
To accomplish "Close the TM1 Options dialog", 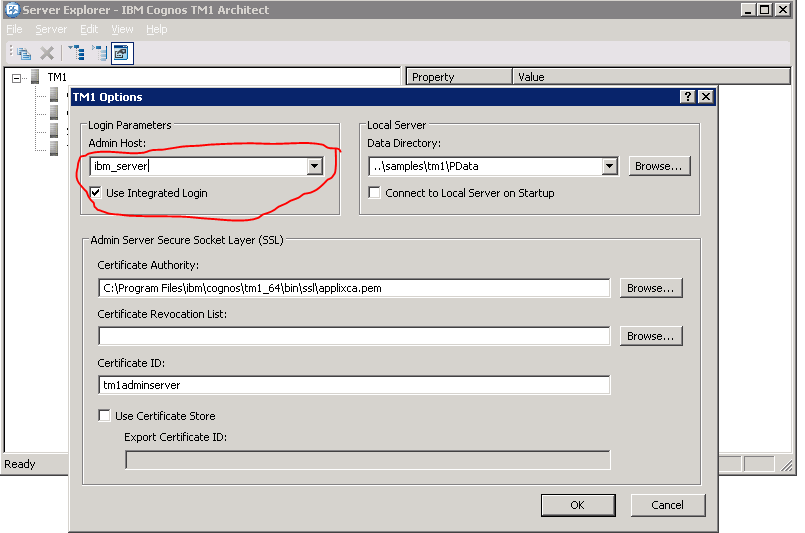I will click(x=706, y=97).
